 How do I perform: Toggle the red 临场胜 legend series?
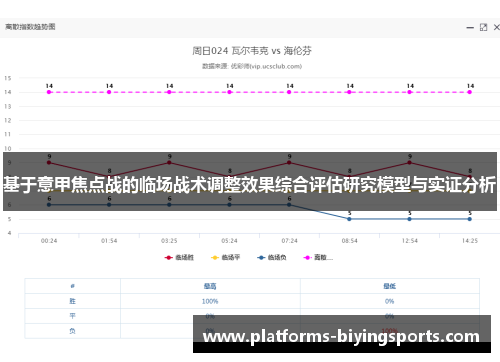click(x=179, y=257)
